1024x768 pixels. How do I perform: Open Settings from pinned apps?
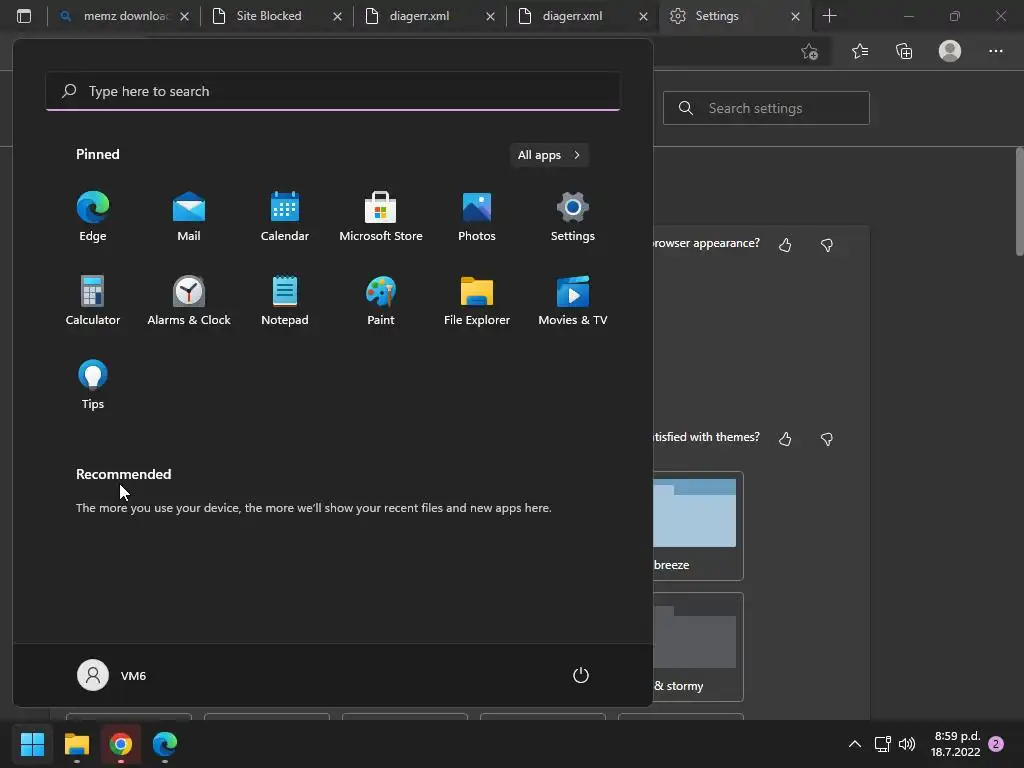(573, 217)
